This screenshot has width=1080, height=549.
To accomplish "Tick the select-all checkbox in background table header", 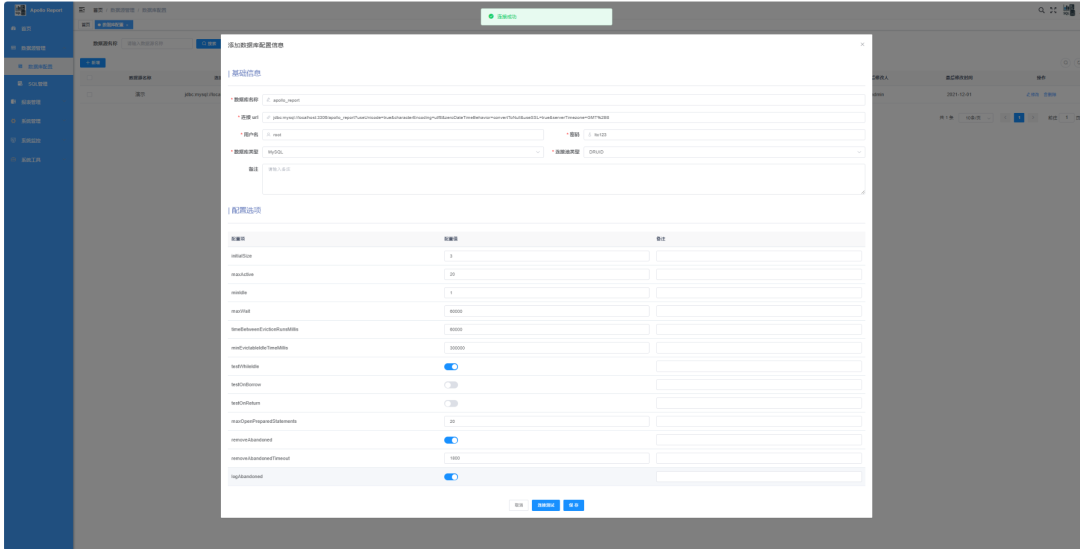I will pos(90,78).
